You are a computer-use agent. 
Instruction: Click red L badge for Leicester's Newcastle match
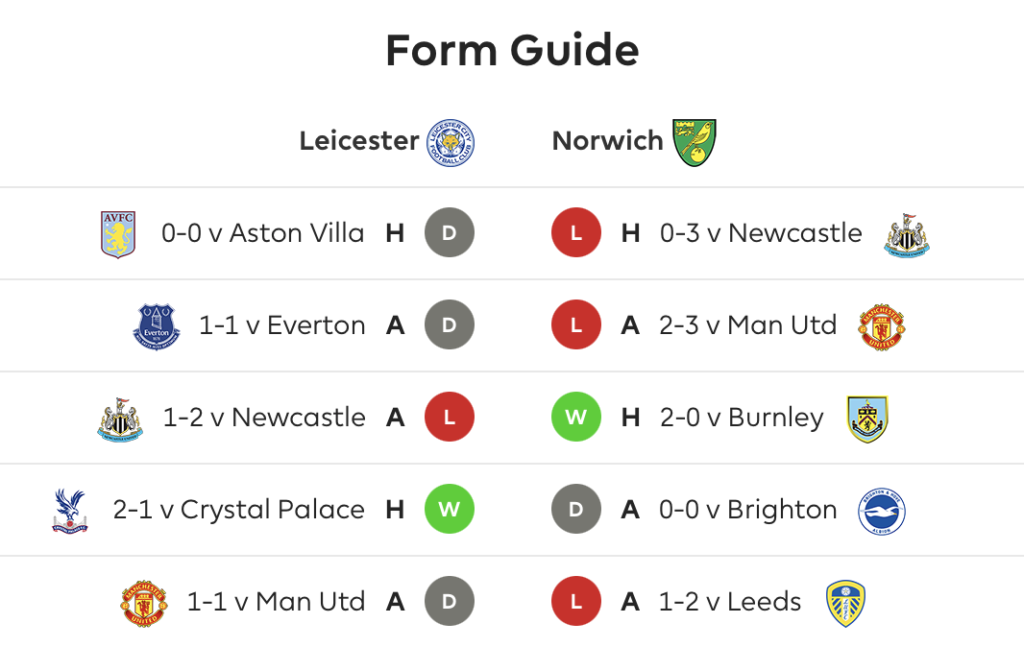tap(449, 417)
